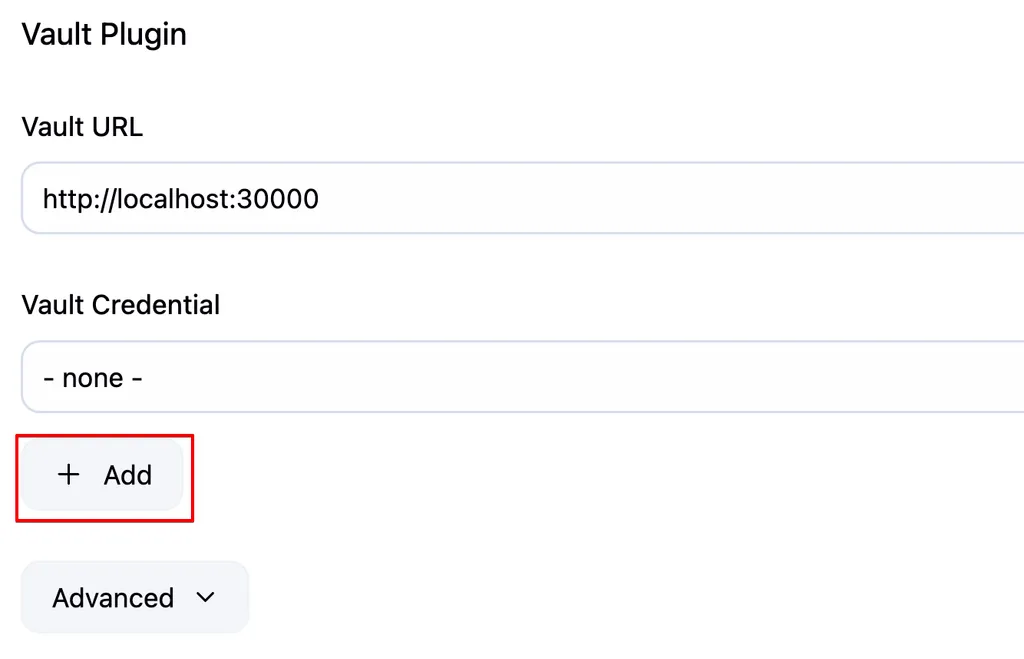Show advanced Vault Plugin options
This screenshot has height=659, width=1024.
[x=135, y=597]
